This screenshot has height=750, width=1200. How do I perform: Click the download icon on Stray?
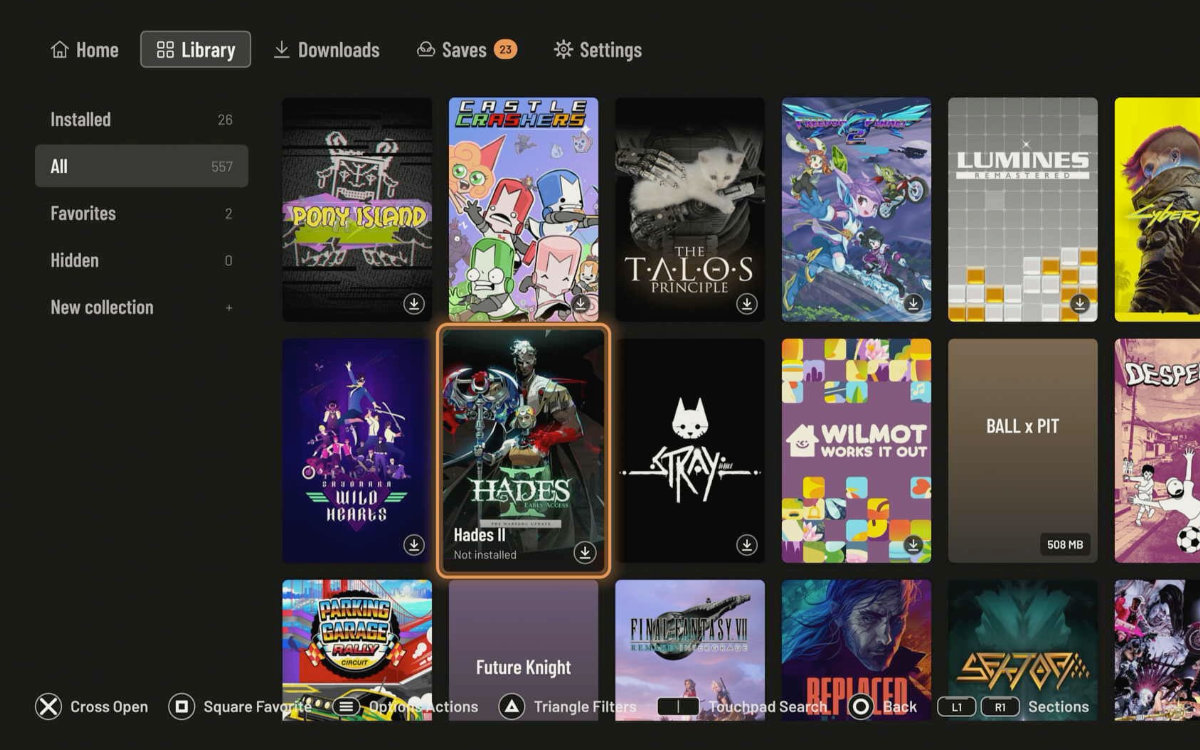747,545
